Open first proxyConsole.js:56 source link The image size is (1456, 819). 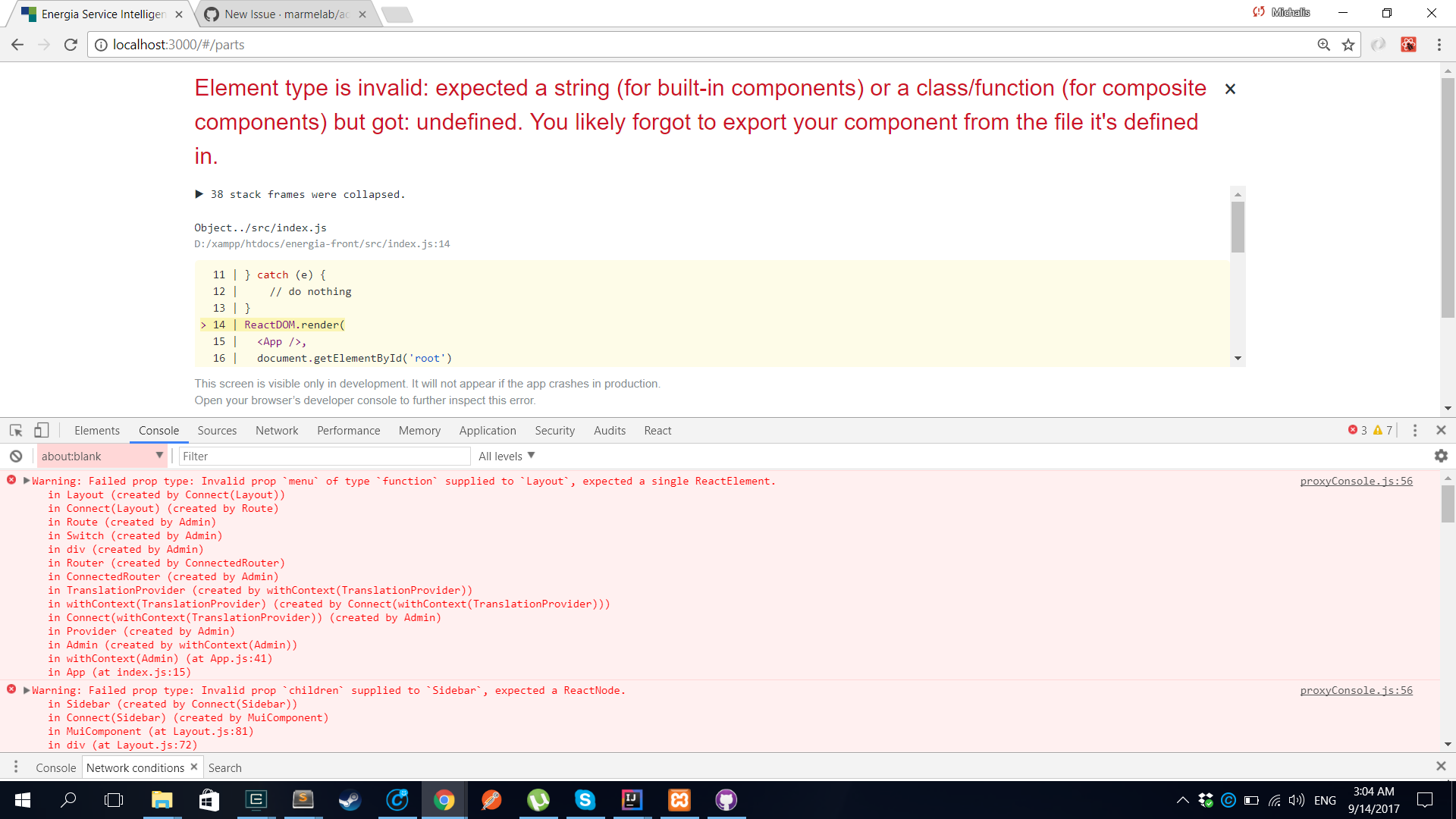(x=1356, y=481)
